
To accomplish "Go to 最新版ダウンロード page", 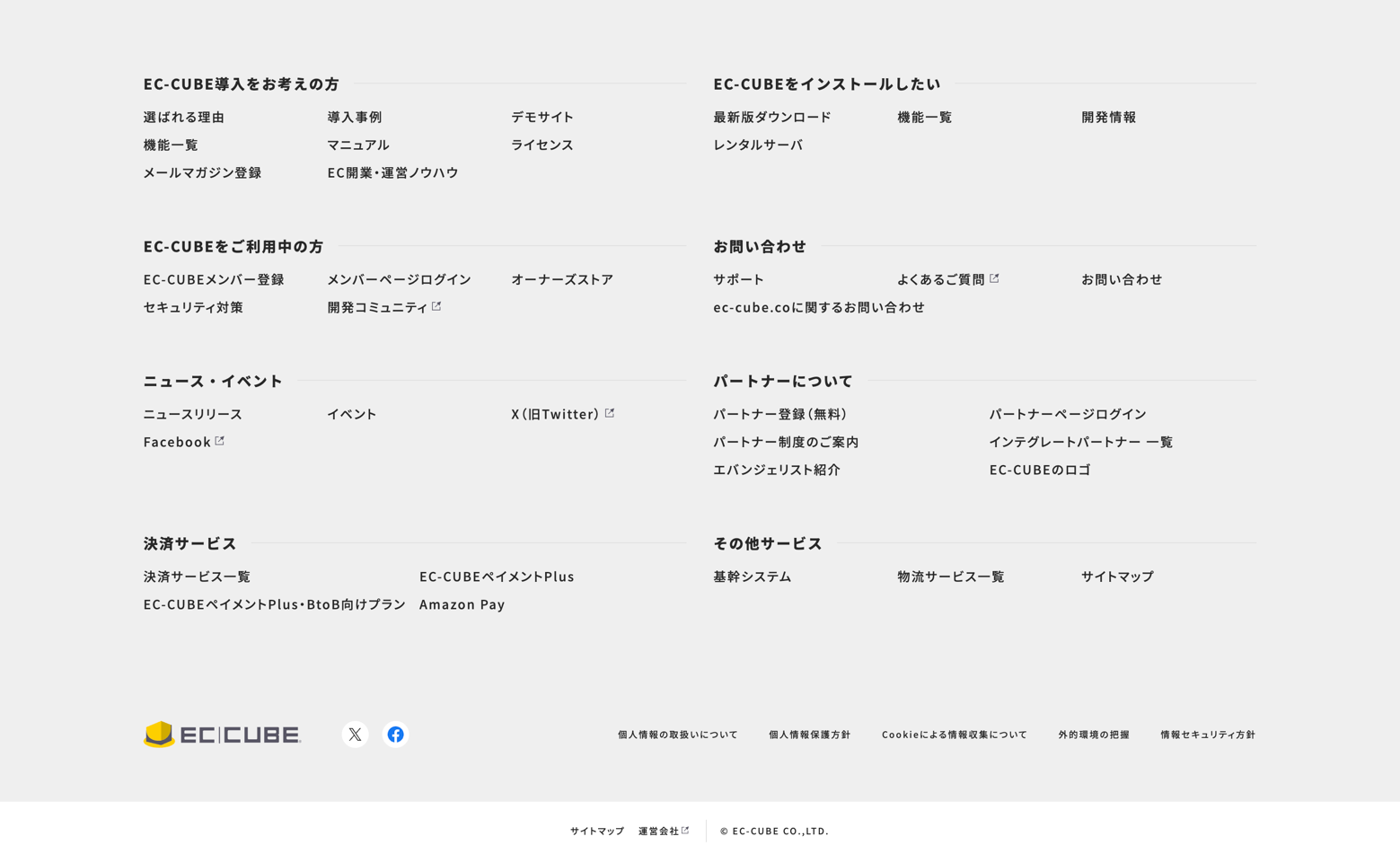I will [x=772, y=117].
